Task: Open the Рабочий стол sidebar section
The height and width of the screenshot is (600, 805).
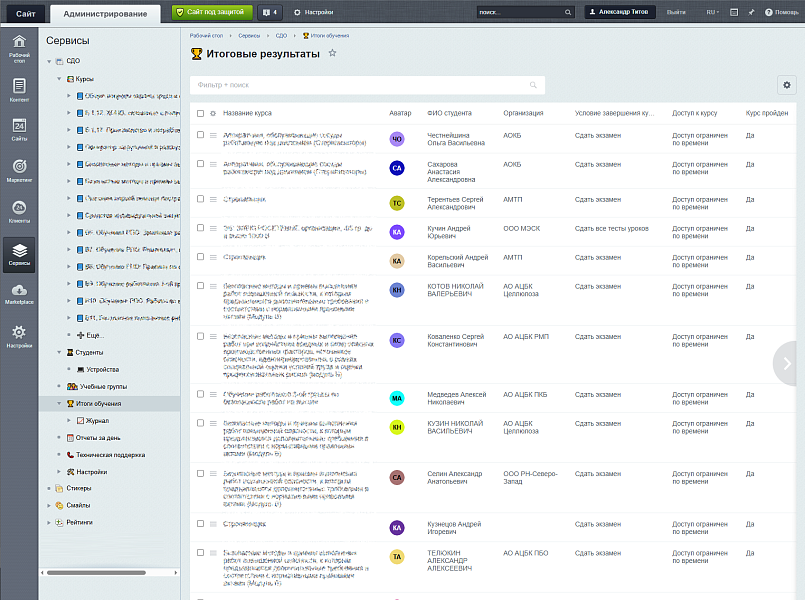Action: point(19,47)
